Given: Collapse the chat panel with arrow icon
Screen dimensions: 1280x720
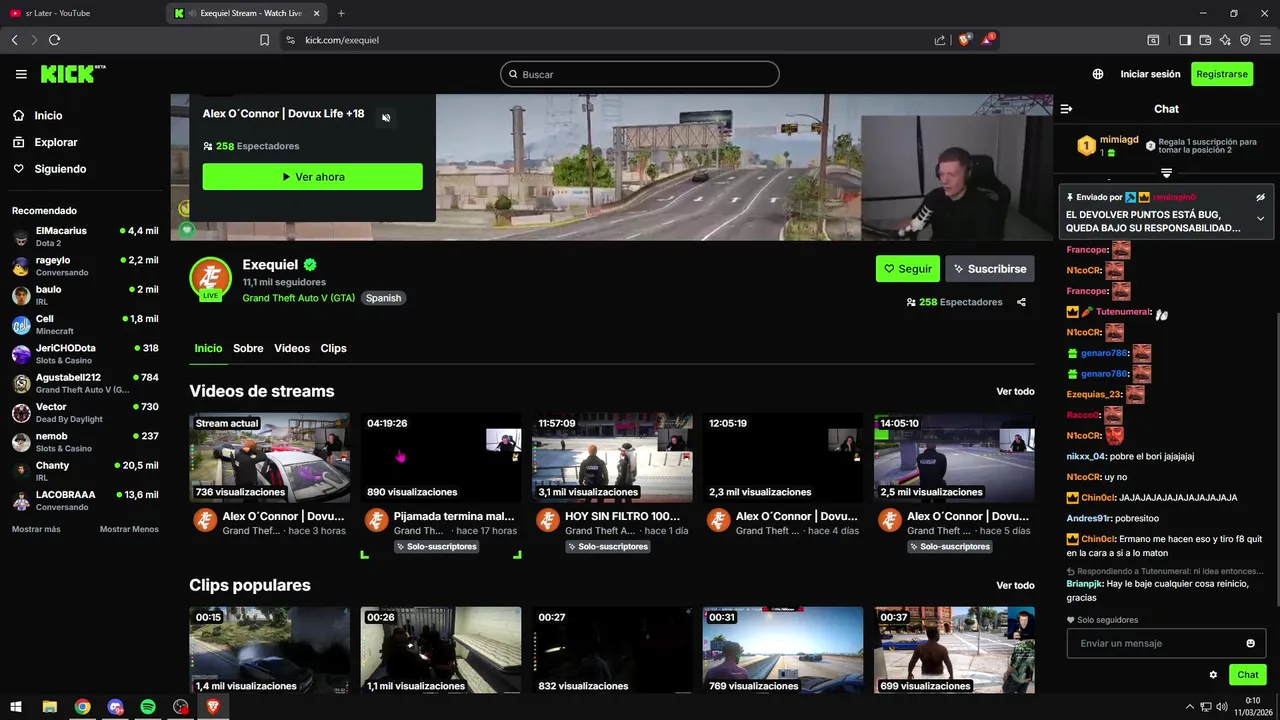Looking at the screenshot, I should click(1066, 109).
